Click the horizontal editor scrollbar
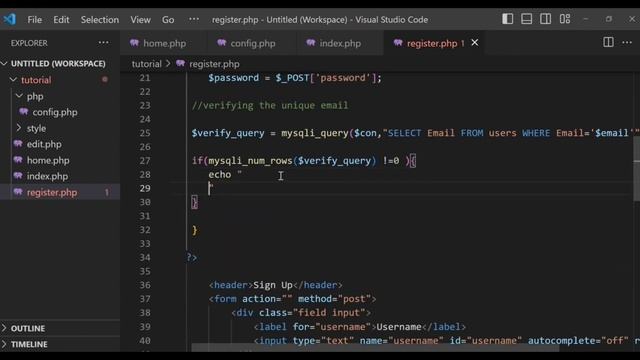The image size is (640, 360). (375, 348)
